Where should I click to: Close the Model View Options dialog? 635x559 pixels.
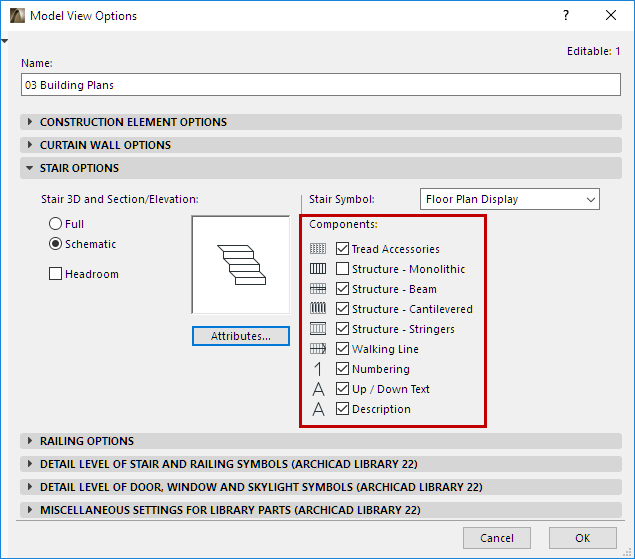611,15
